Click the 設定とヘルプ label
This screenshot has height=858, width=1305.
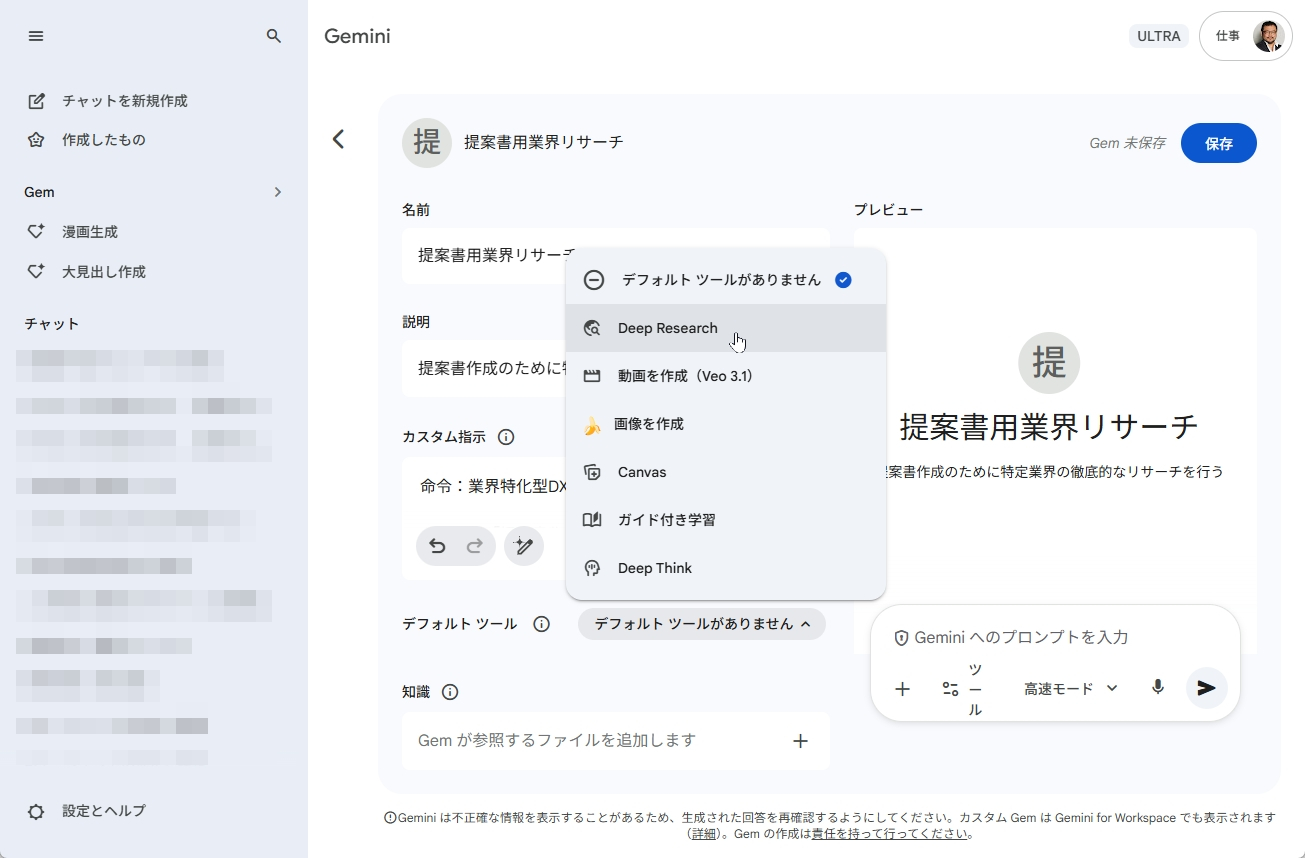click(x=104, y=811)
